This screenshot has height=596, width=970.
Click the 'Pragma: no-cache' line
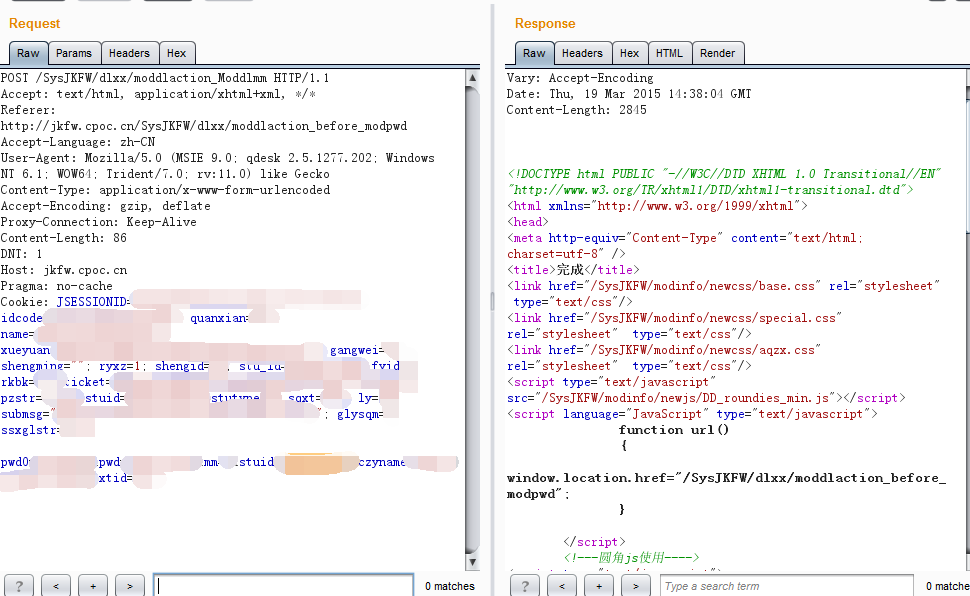pos(56,287)
